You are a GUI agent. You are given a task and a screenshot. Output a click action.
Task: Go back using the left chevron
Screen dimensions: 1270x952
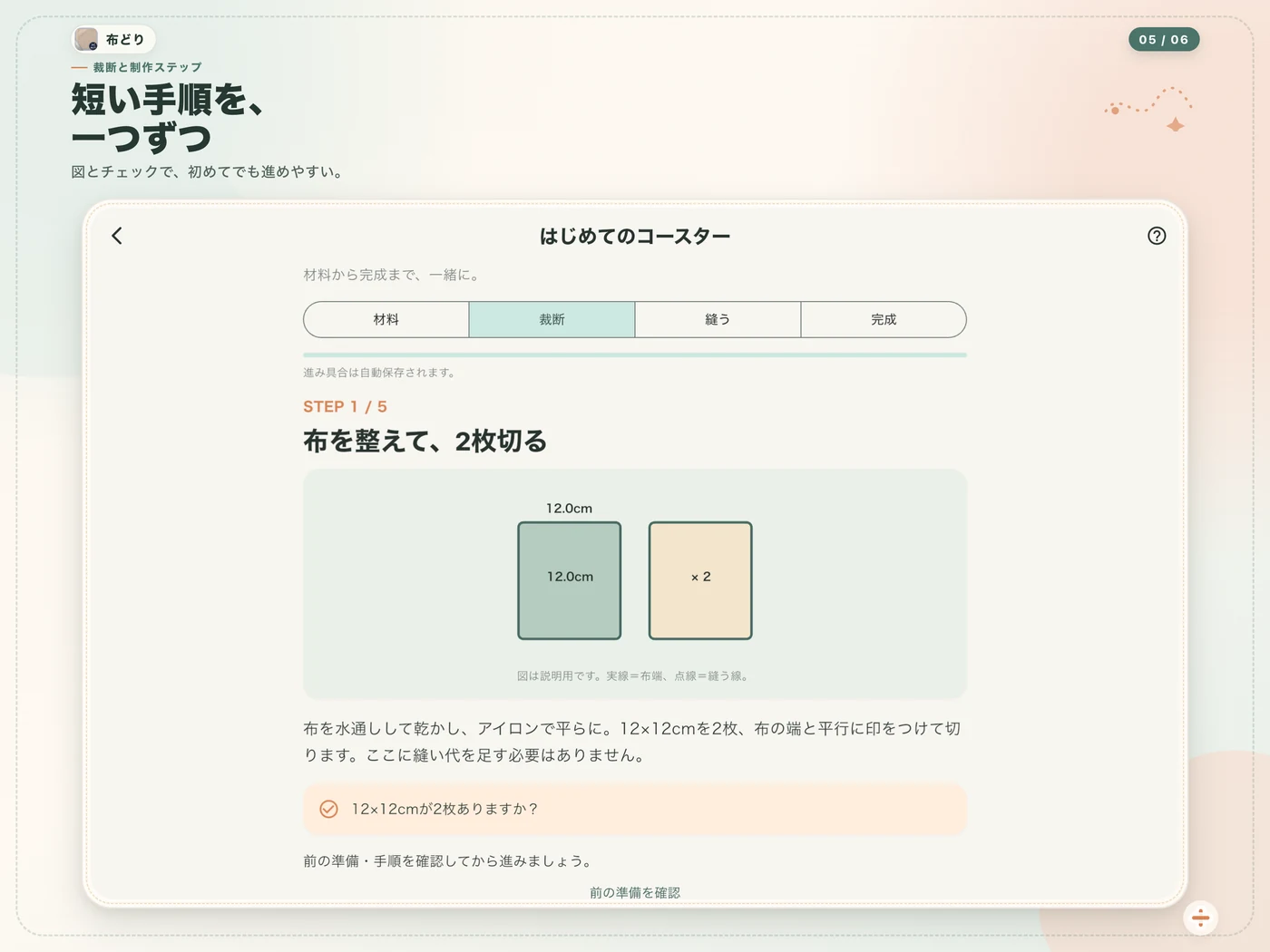click(117, 236)
